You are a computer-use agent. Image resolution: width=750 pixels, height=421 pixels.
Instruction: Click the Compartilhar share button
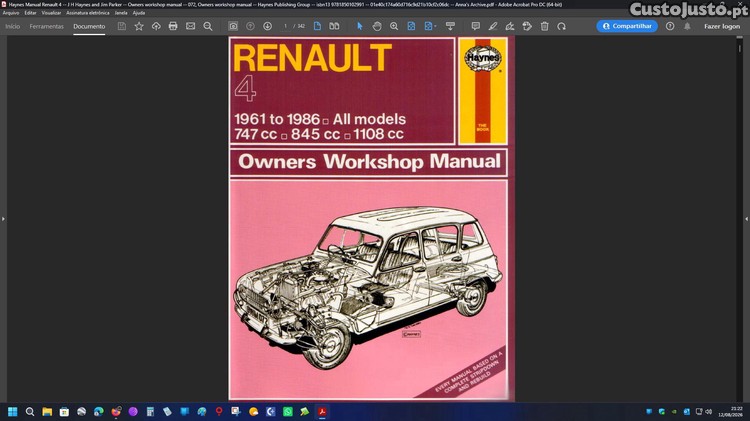point(627,26)
